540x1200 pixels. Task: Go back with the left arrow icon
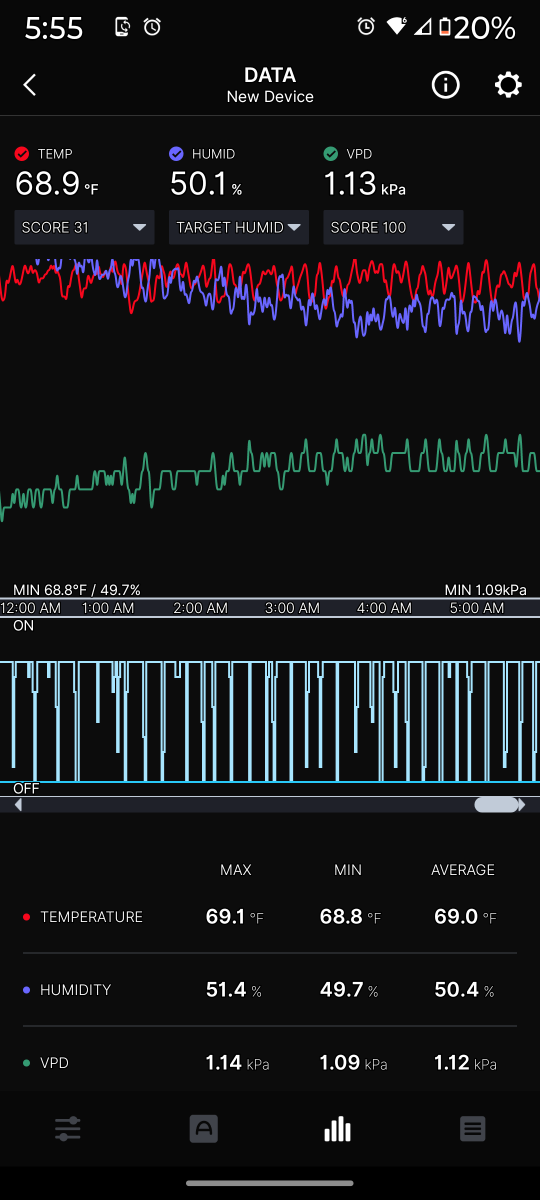30,85
